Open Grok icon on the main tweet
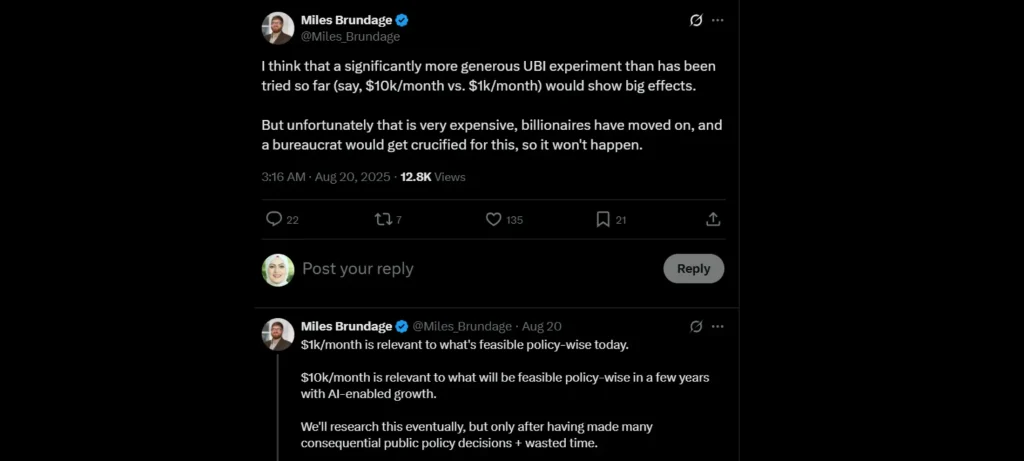Screen dimensions: 1024x461 coord(696,20)
